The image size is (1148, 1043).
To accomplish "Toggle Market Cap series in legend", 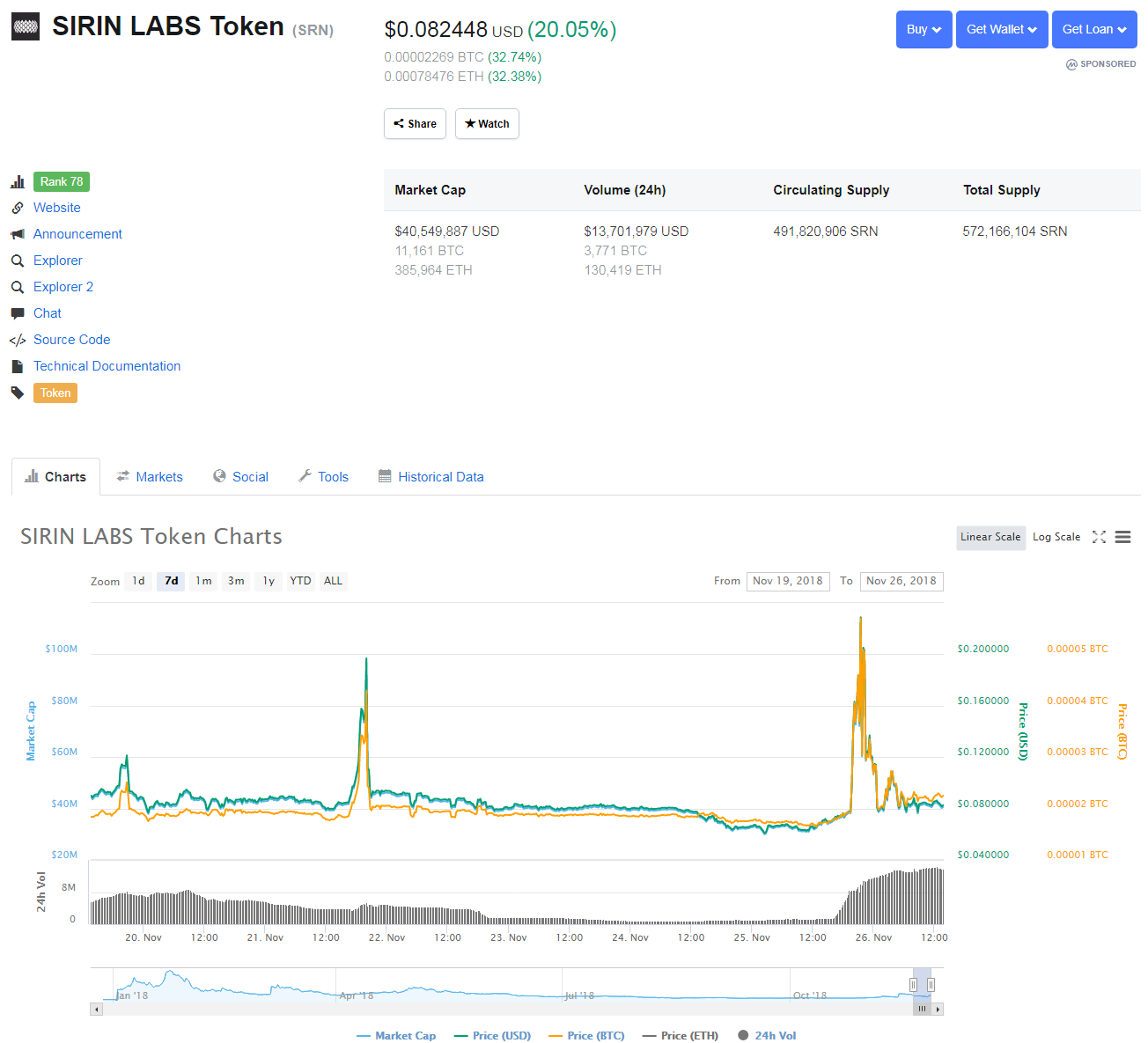I will (x=396, y=1036).
